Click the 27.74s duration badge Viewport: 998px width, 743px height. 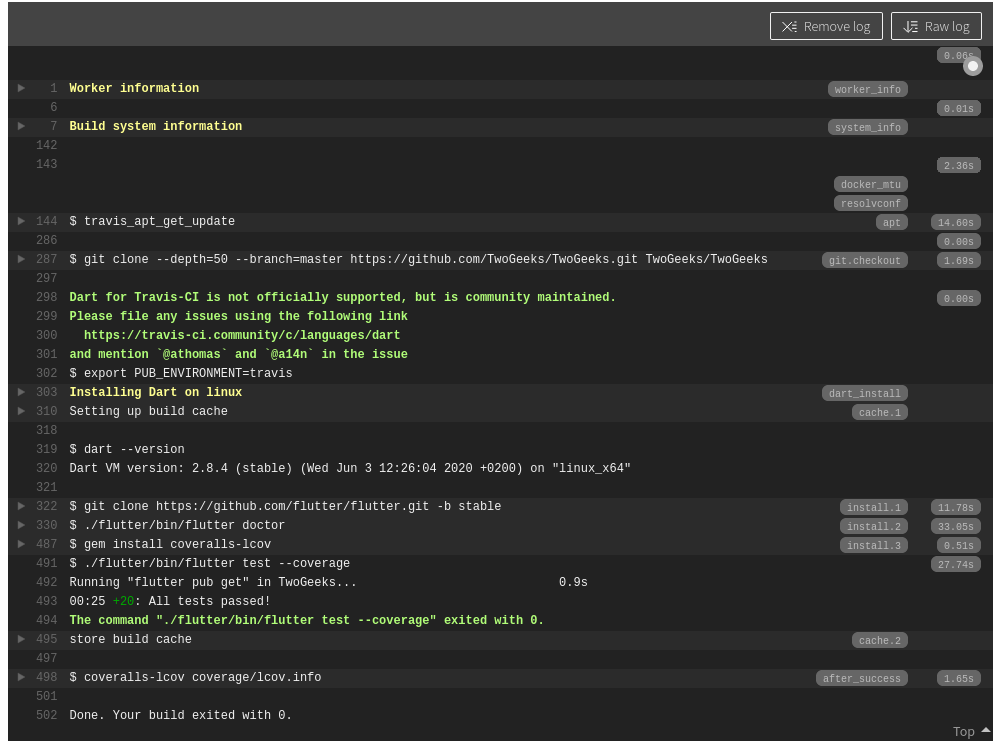[955, 565]
